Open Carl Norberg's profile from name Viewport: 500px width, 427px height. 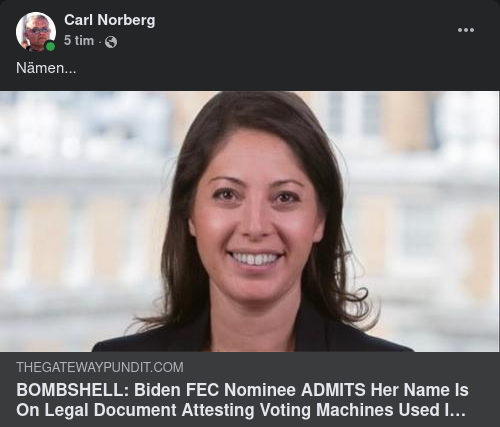point(110,20)
